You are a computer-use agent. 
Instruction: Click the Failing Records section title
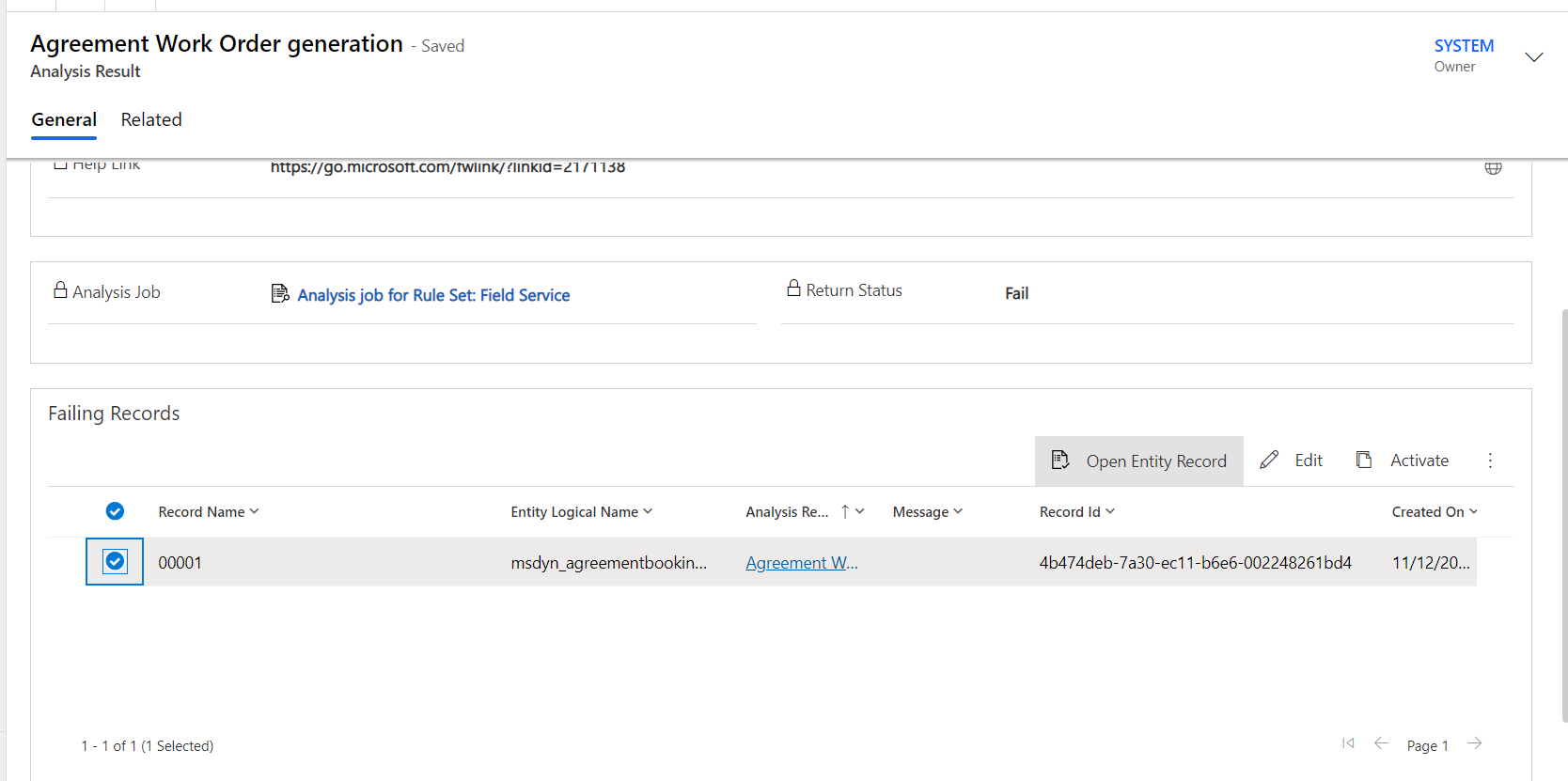114,414
